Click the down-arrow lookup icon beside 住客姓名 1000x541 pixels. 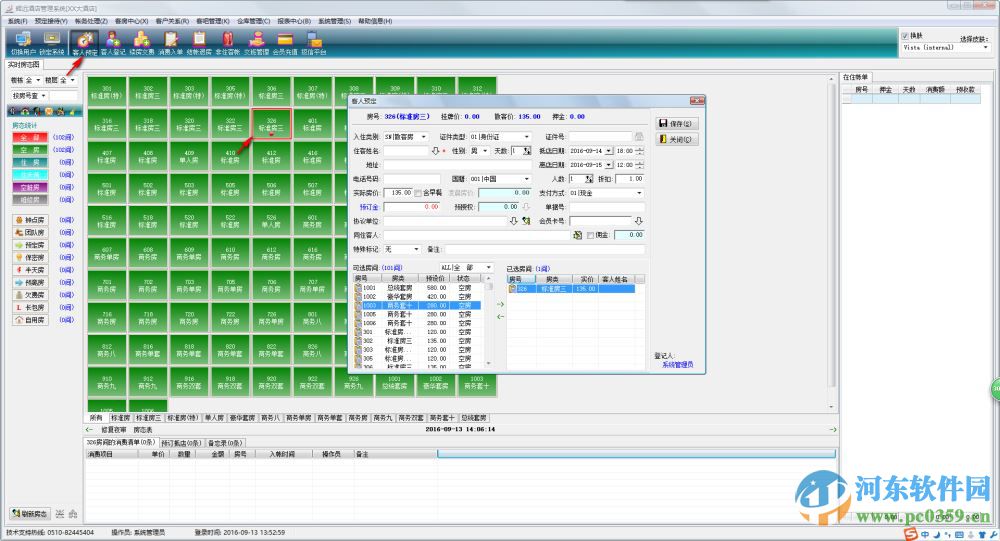[x=436, y=151]
